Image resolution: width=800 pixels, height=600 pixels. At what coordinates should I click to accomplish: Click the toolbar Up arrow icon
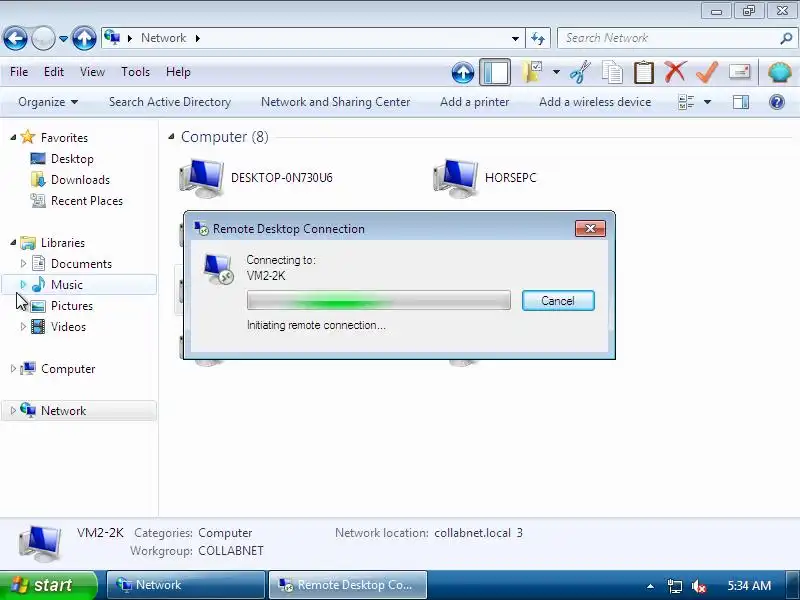tap(463, 72)
